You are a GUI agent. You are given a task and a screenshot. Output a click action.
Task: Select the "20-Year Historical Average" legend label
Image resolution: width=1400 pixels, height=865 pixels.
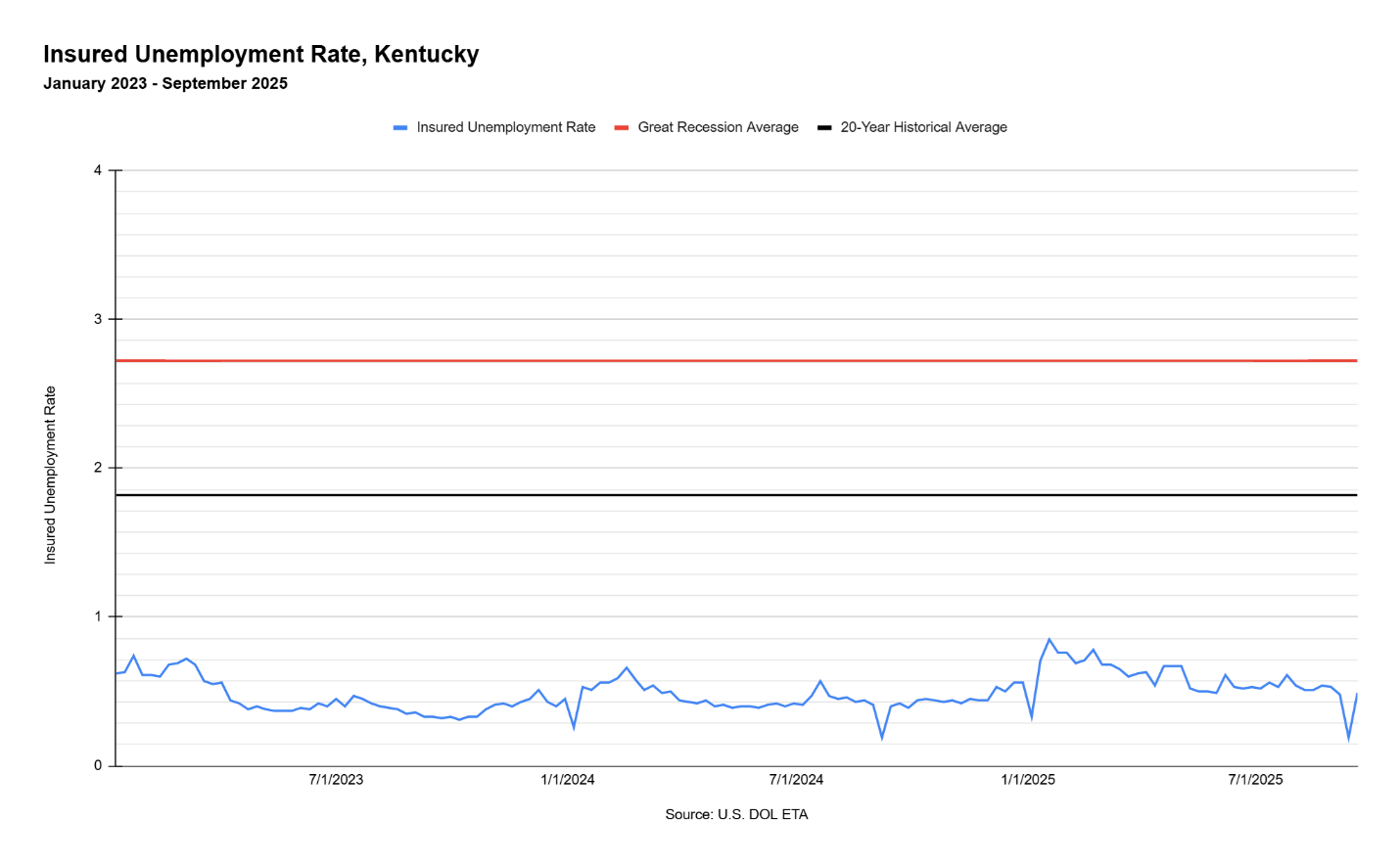[x=923, y=127]
